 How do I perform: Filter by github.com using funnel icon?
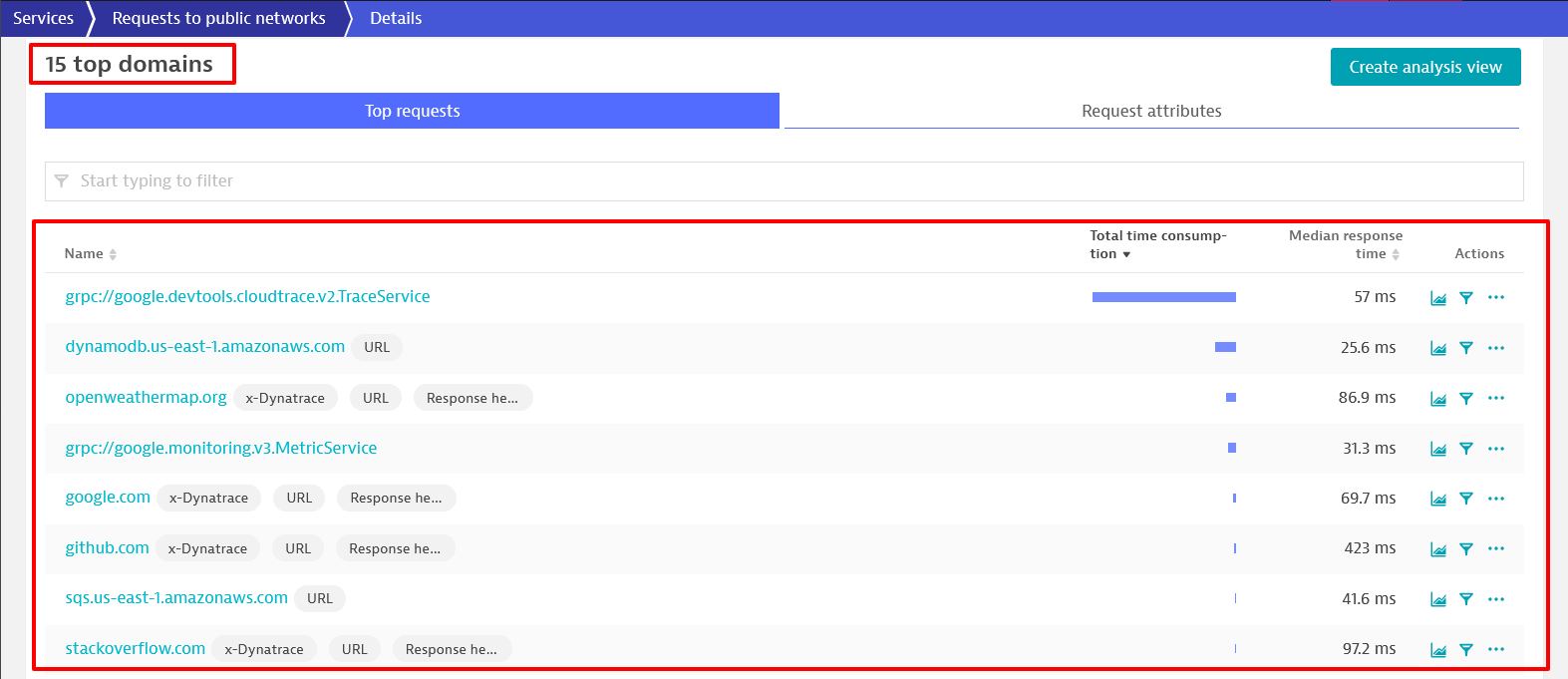1465,548
